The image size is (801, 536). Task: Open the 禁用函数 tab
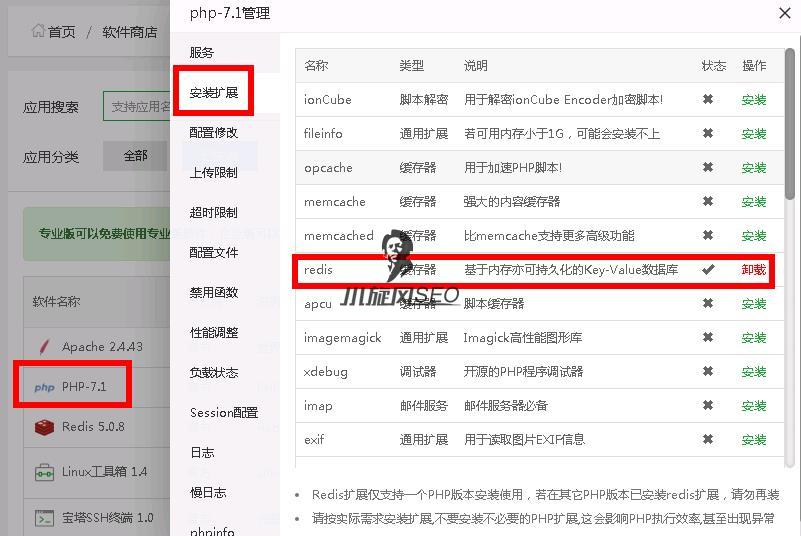point(214,292)
